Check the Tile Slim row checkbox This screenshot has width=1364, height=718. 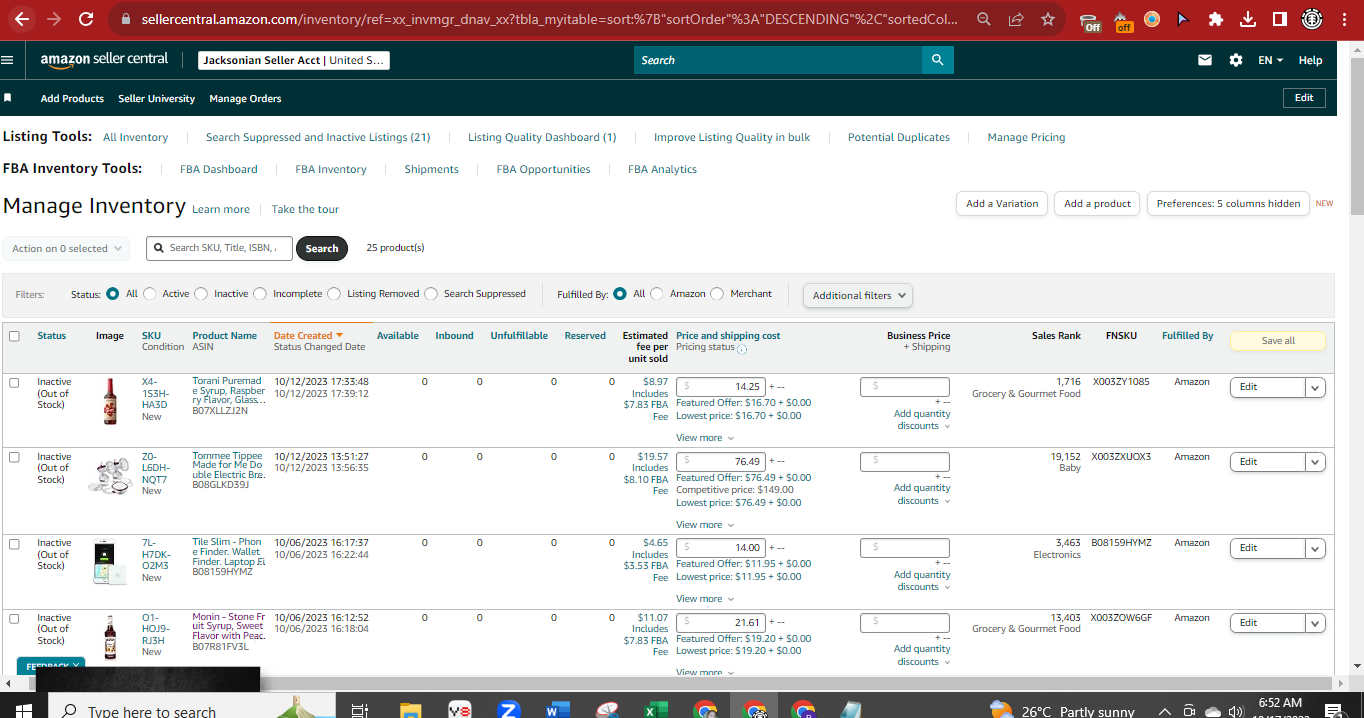pyautogui.click(x=14, y=544)
